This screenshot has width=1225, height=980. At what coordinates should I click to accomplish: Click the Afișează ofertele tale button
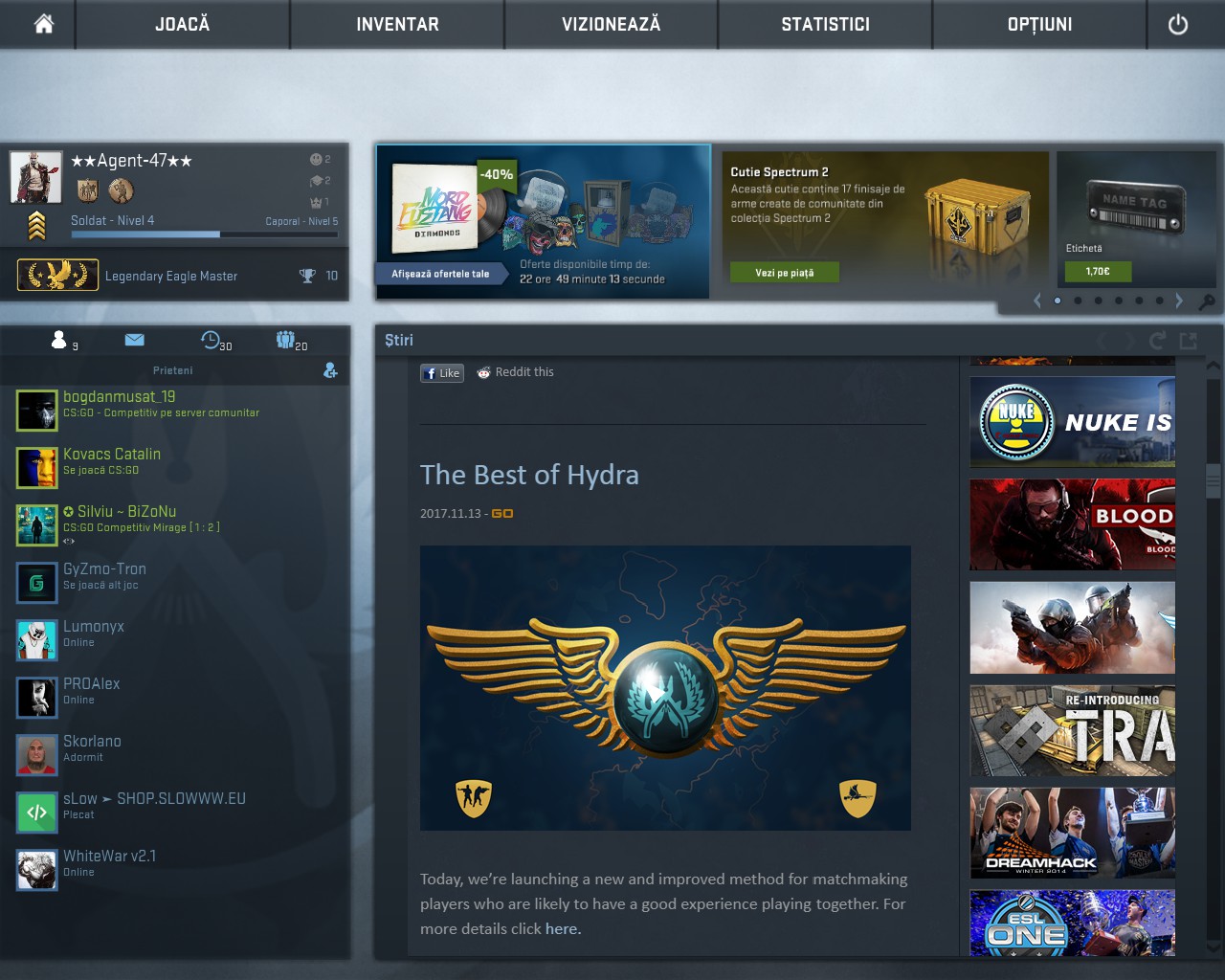440,274
